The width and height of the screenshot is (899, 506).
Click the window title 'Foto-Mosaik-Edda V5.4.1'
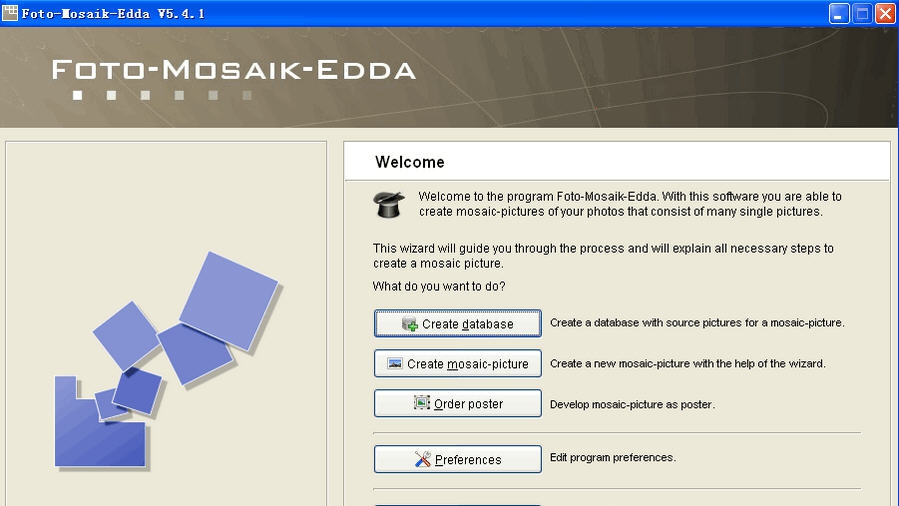pyautogui.click(x=113, y=13)
